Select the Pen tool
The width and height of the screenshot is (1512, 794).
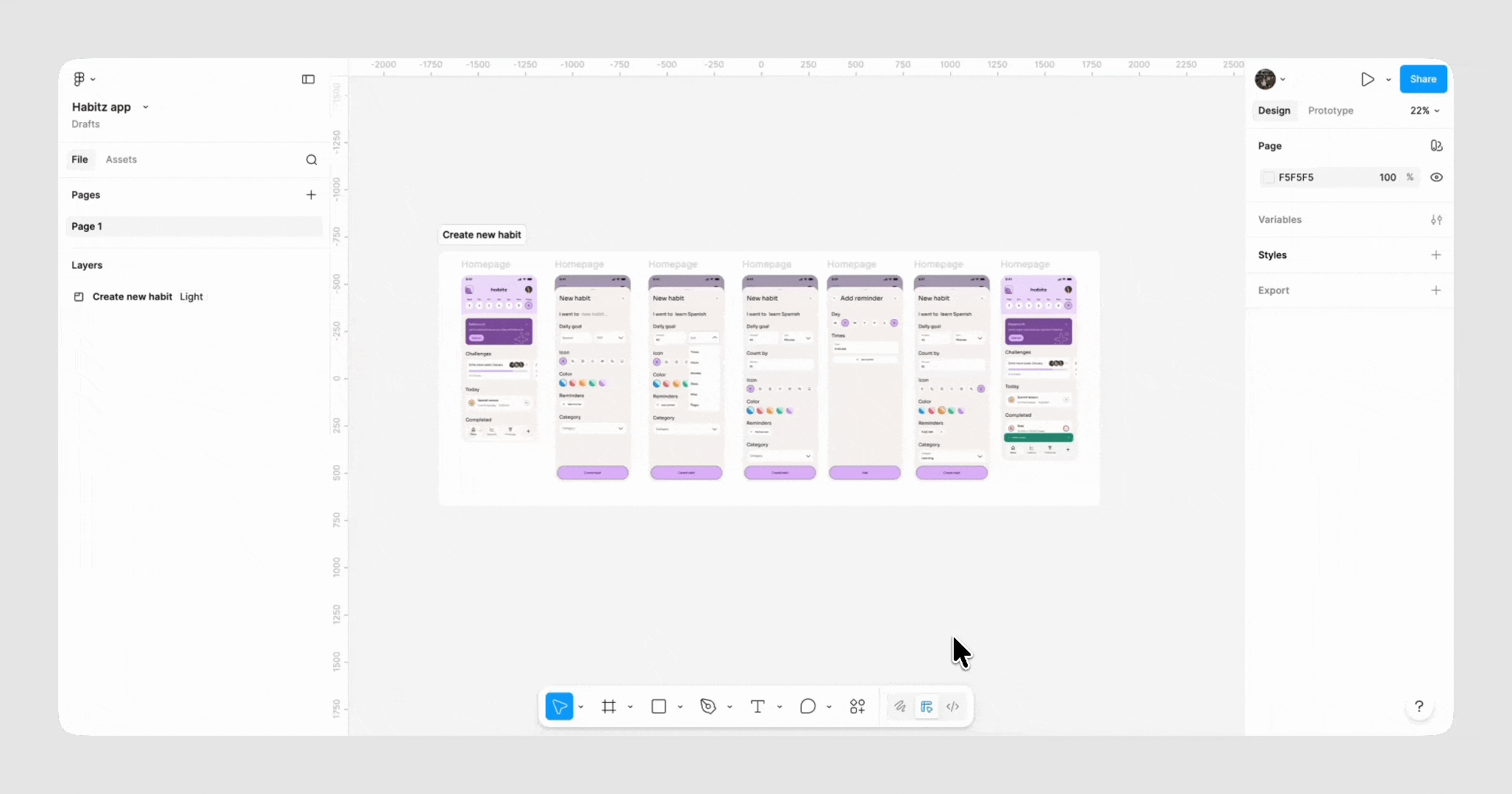pyautogui.click(x=707, y=707)
